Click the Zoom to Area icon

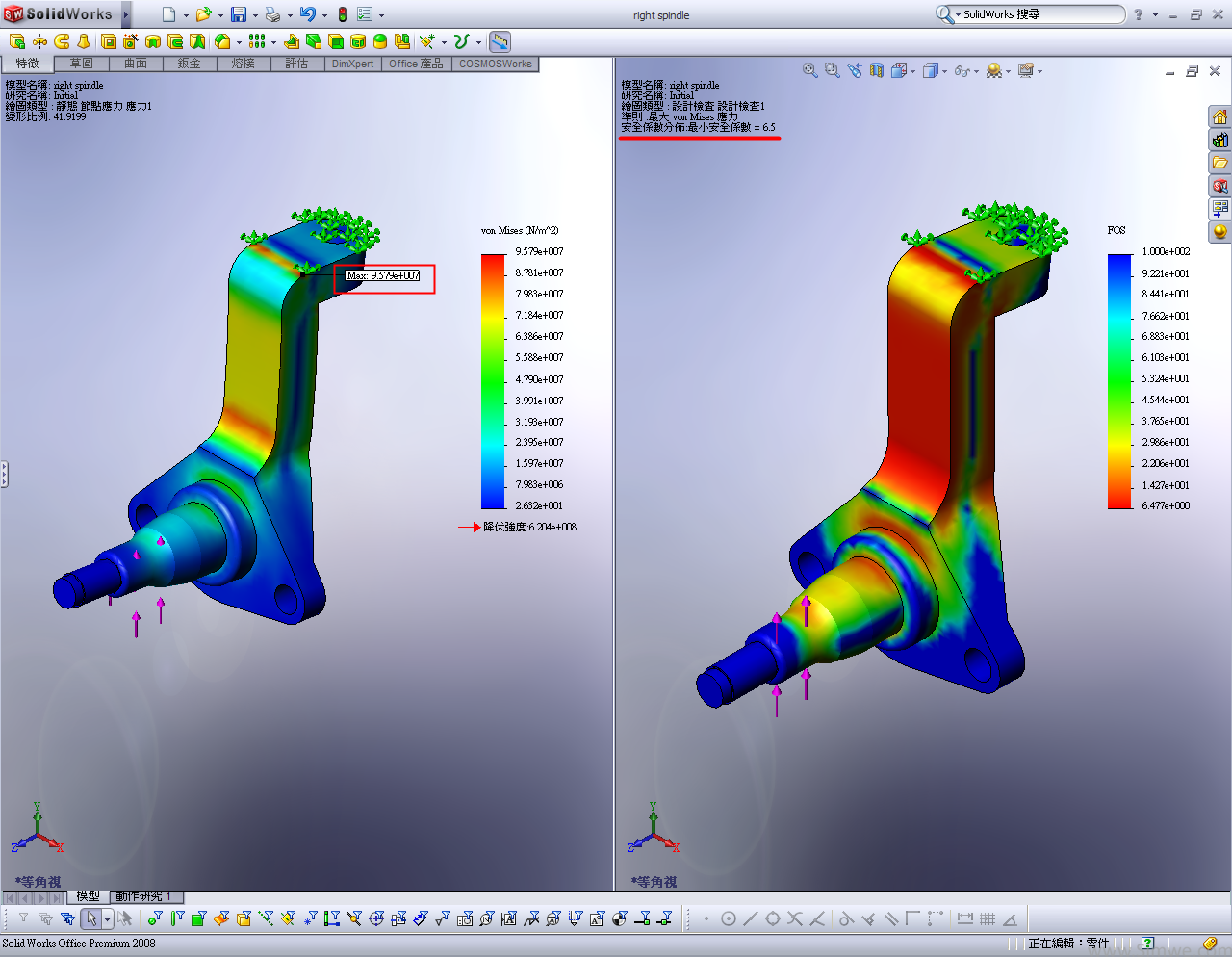click(833, 70)
